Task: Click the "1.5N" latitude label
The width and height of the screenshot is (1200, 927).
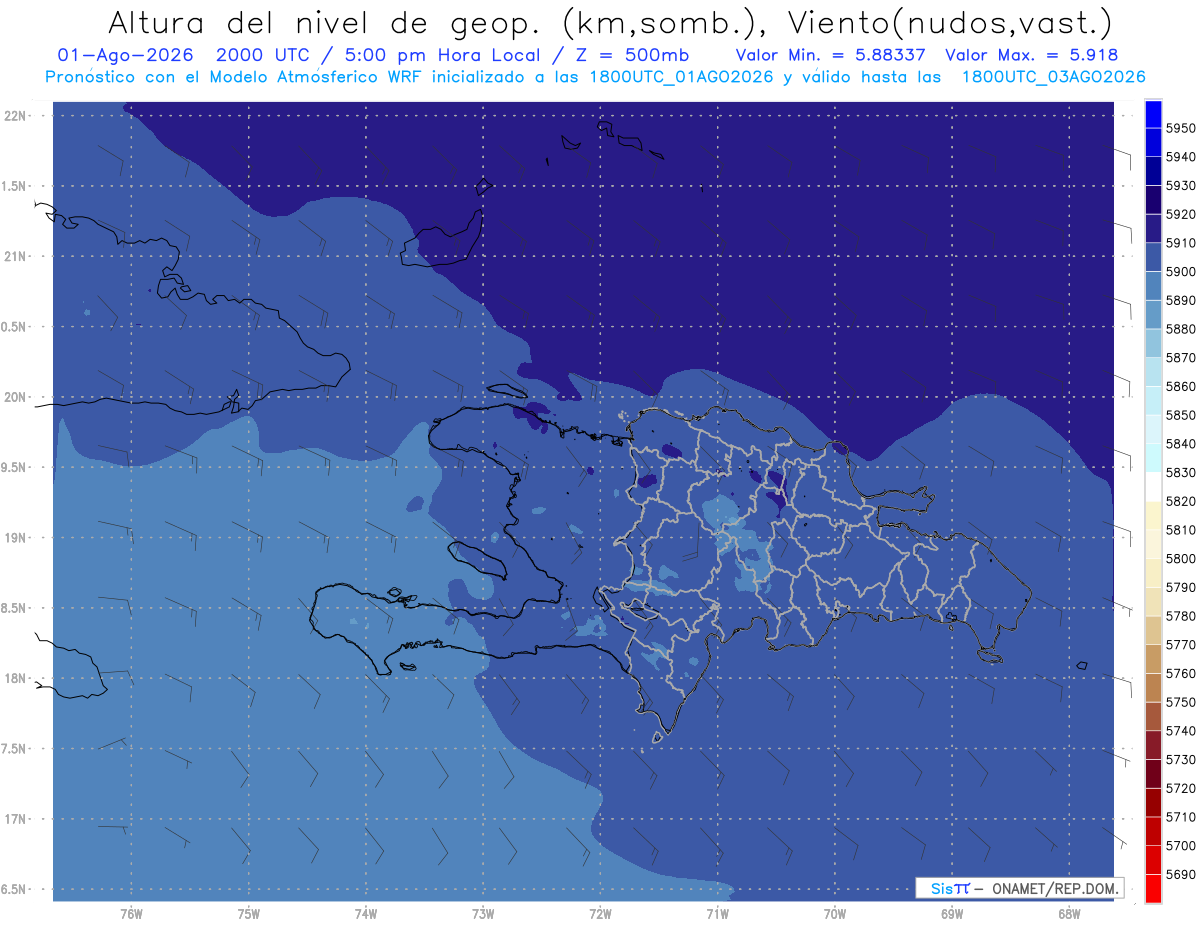Action: (16, 186)
